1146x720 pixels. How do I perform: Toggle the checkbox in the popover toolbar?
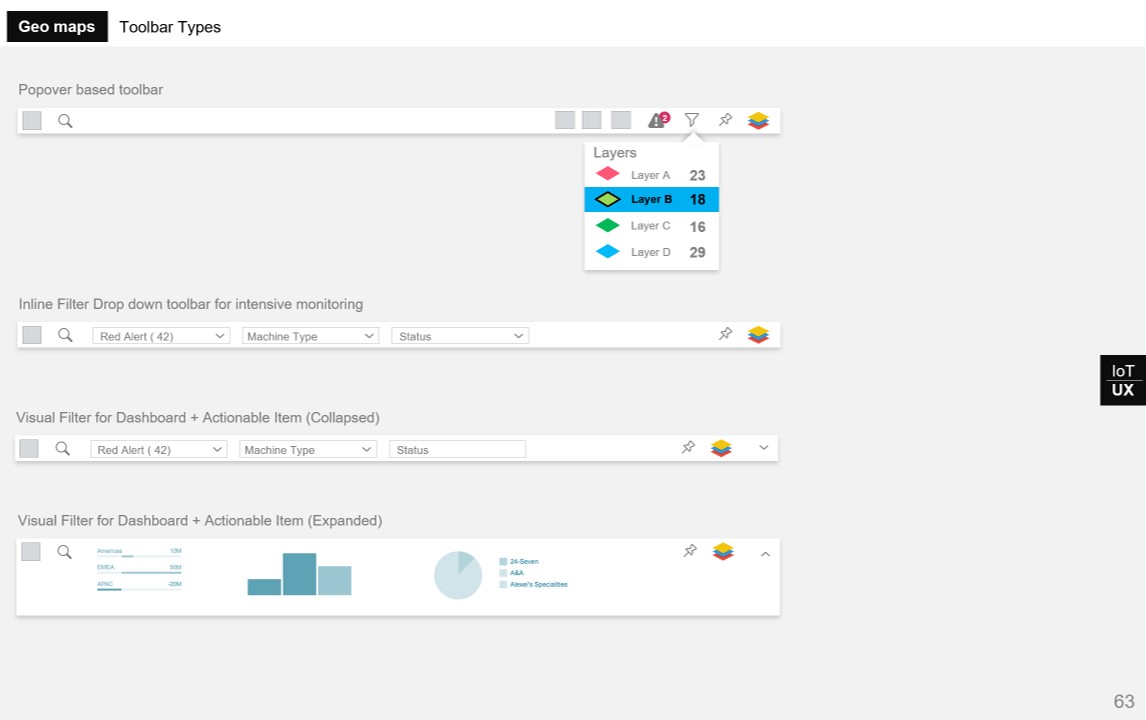[x=32, y=121]
